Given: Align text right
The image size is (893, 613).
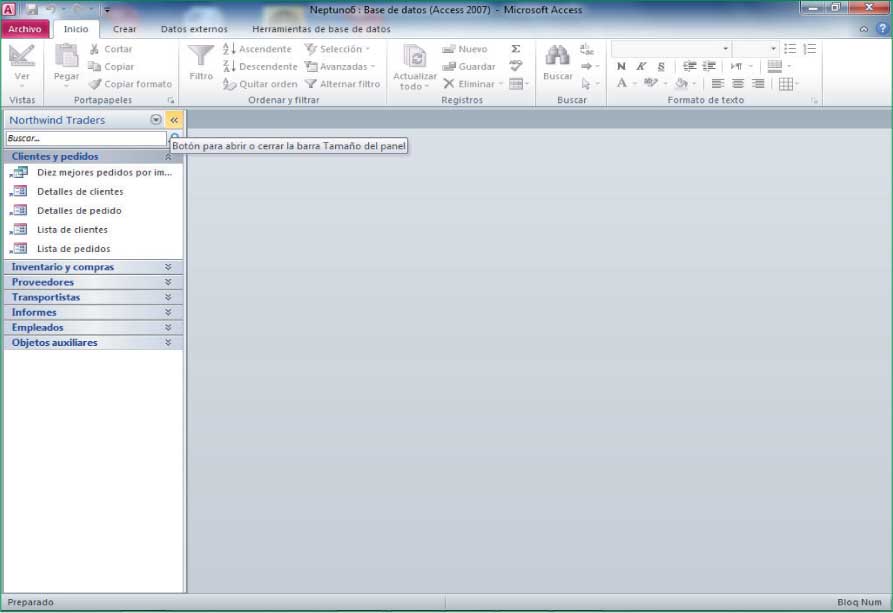Looking at the screenshot, I should click(x=757, y=84).
